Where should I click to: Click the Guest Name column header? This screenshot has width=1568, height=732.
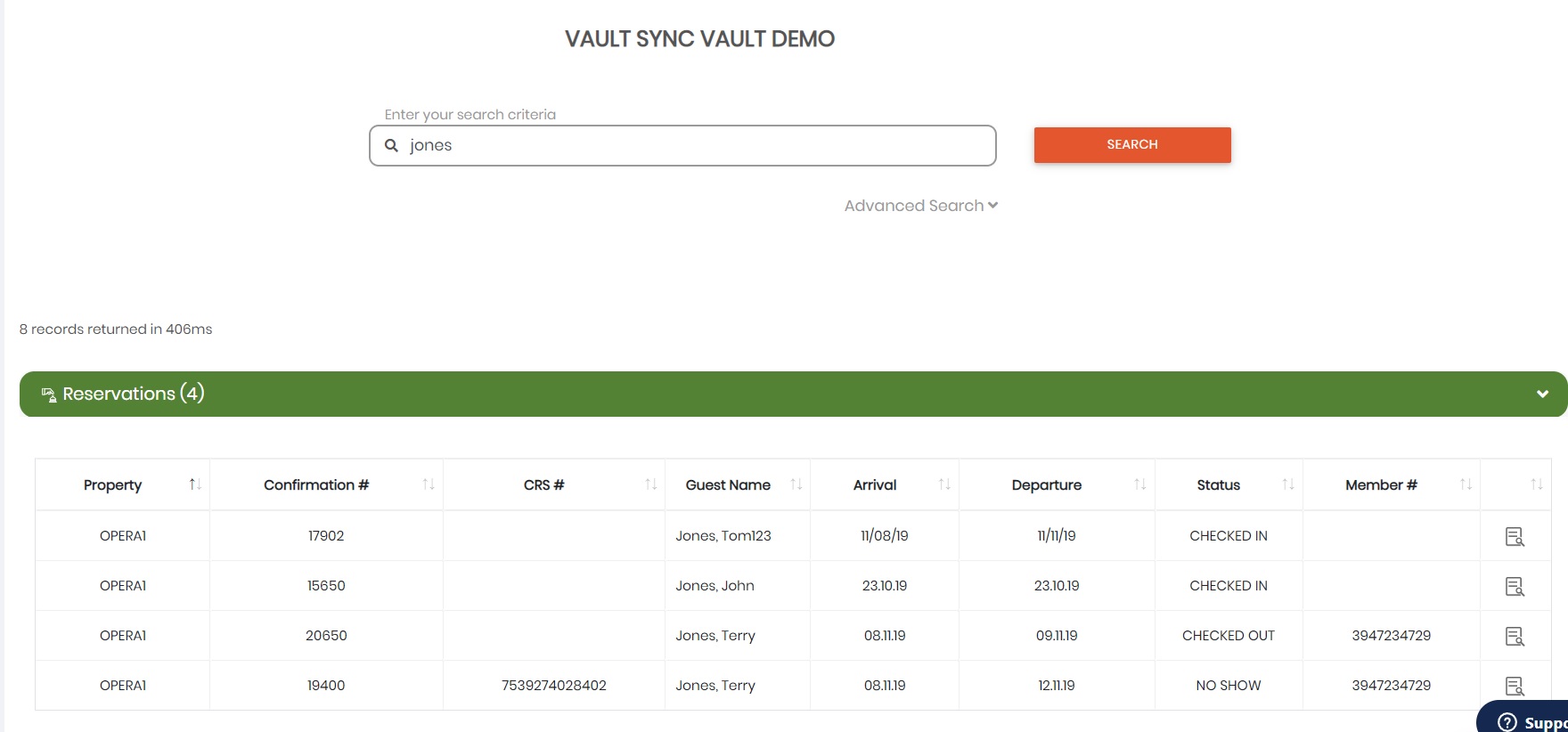click(x=728, y=485)
